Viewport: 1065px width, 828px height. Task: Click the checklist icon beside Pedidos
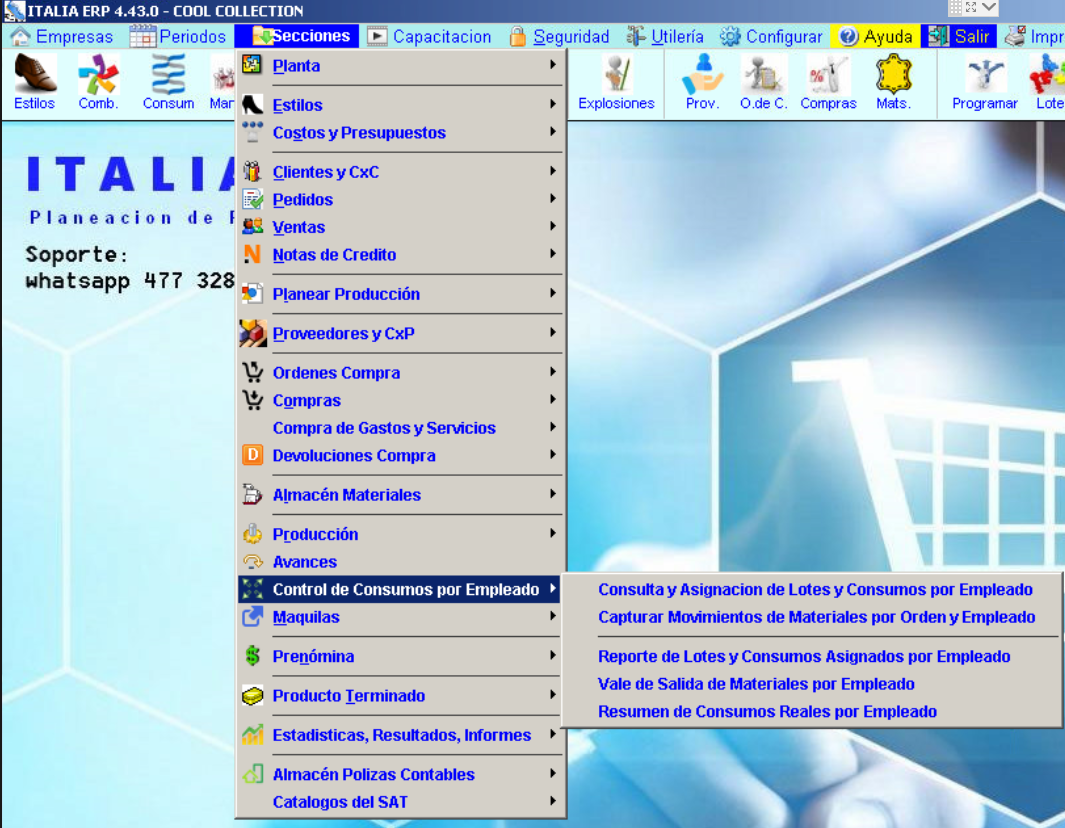pyautogui.click(x=252, y=199)
